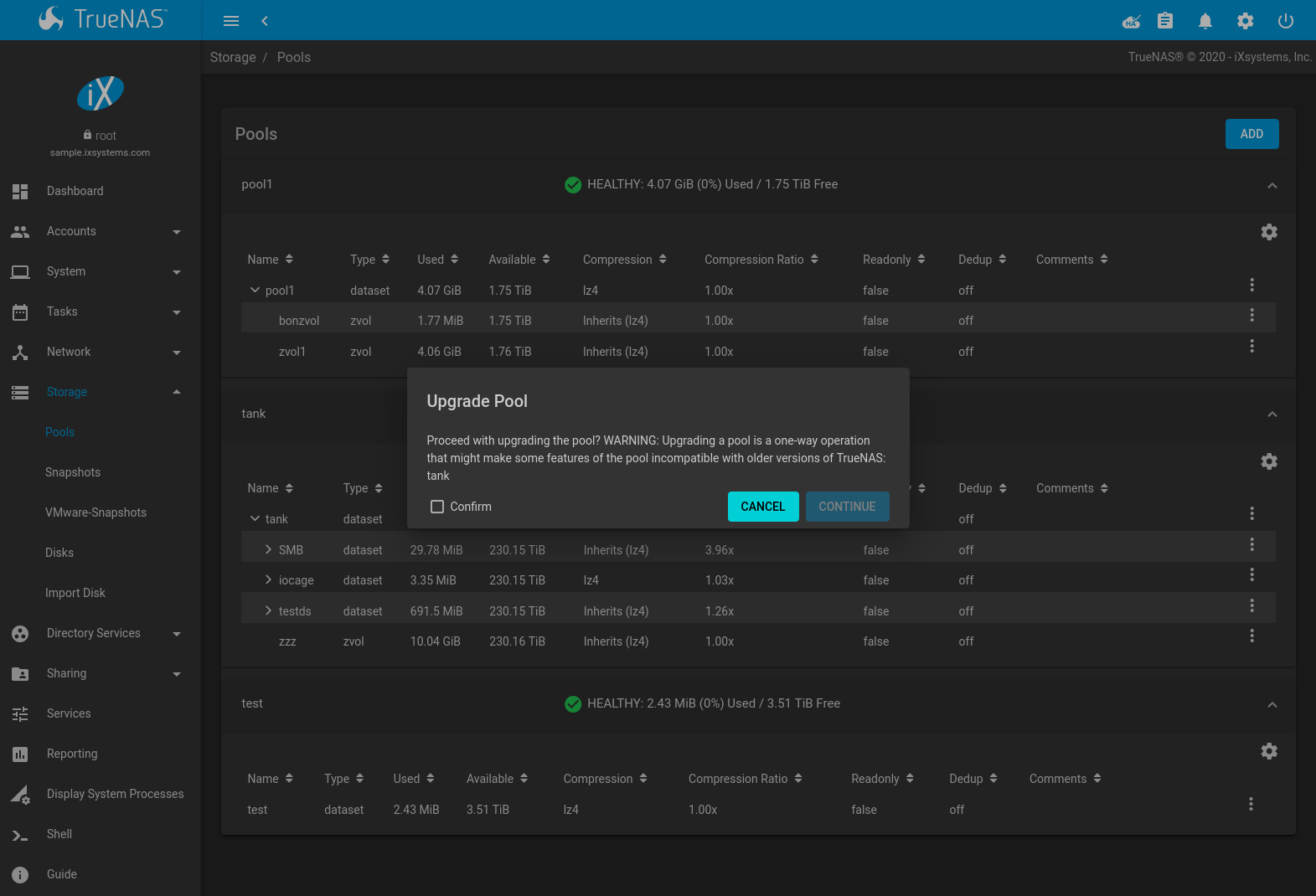This screenshot has width=1316, height=896.
Task: Open actions menu for pool1 dataset row
Action: coord(1252,285)
